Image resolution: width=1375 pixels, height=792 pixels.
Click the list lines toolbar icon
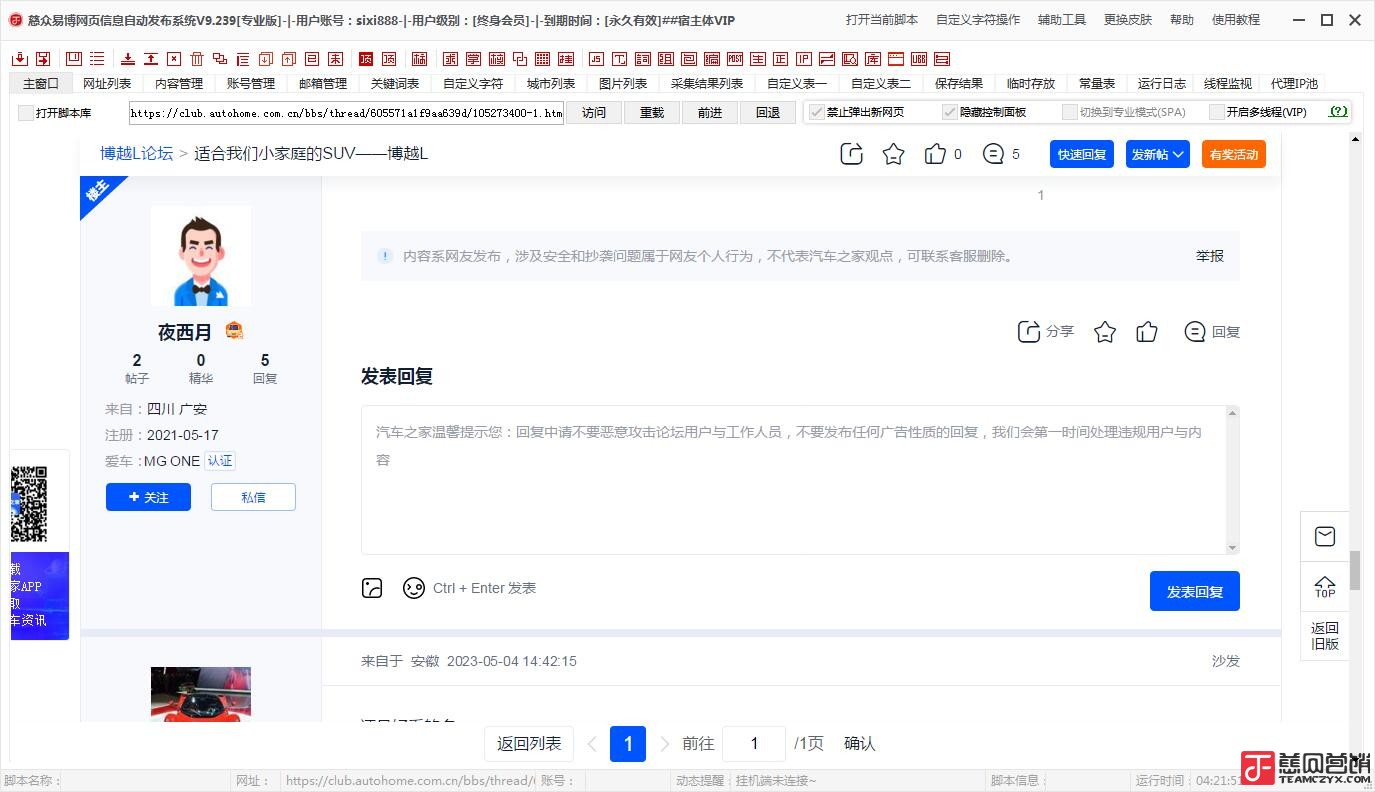pyautogui.click(x=97, y=59)
